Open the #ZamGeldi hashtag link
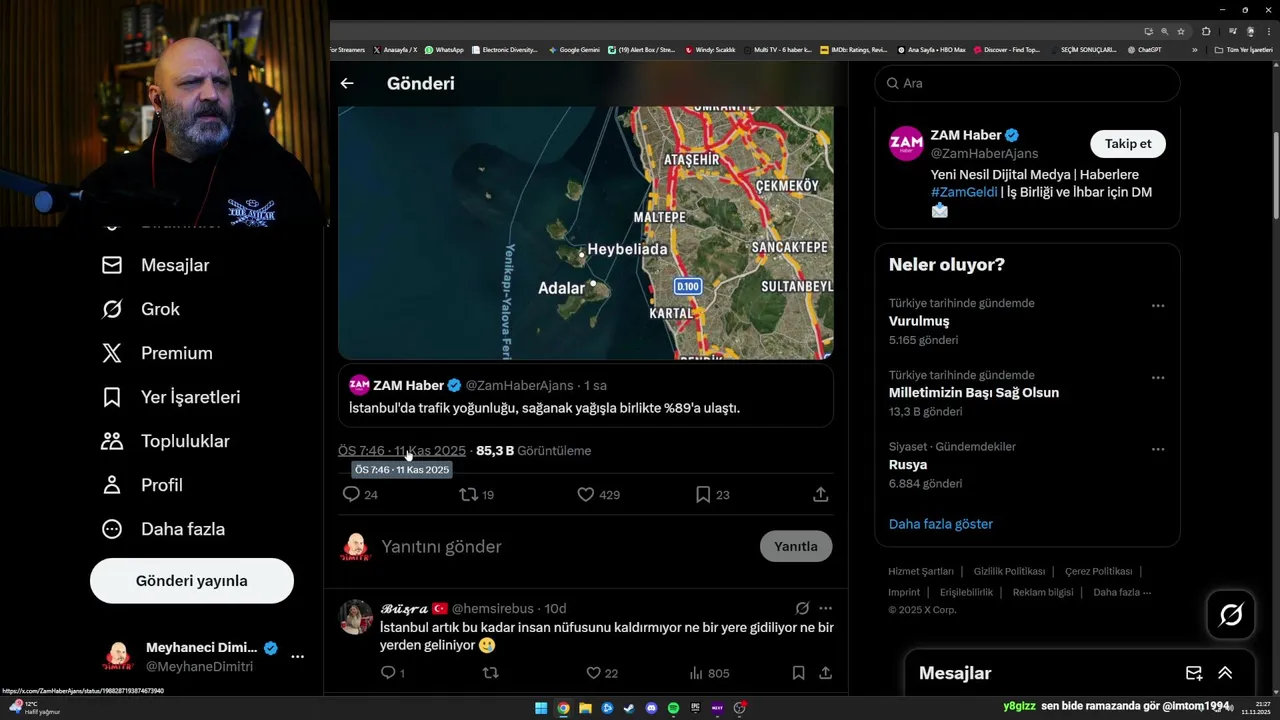 [965, 192]
